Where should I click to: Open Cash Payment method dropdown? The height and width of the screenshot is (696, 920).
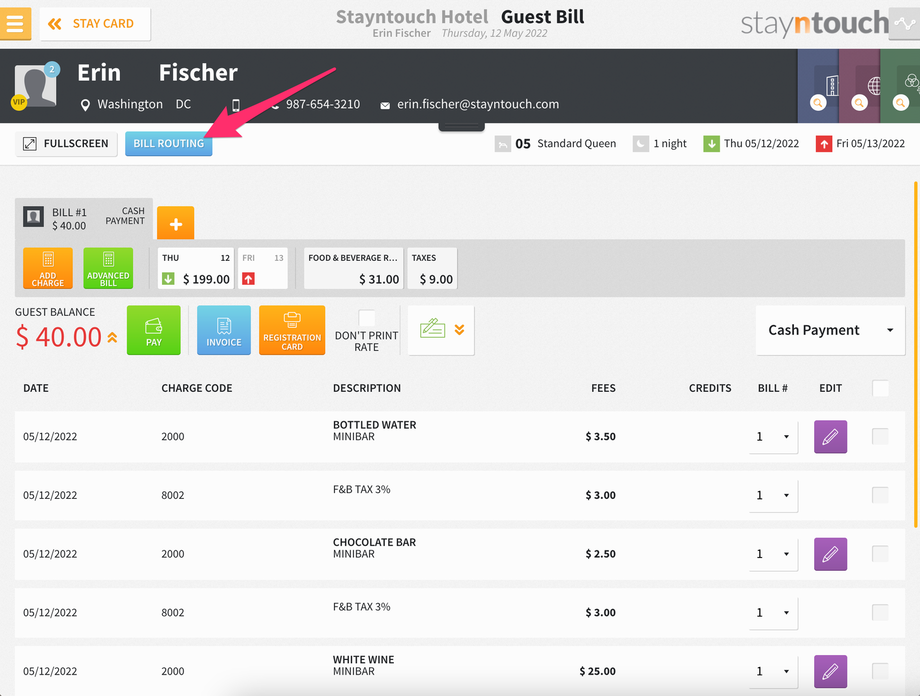[830, 330]
